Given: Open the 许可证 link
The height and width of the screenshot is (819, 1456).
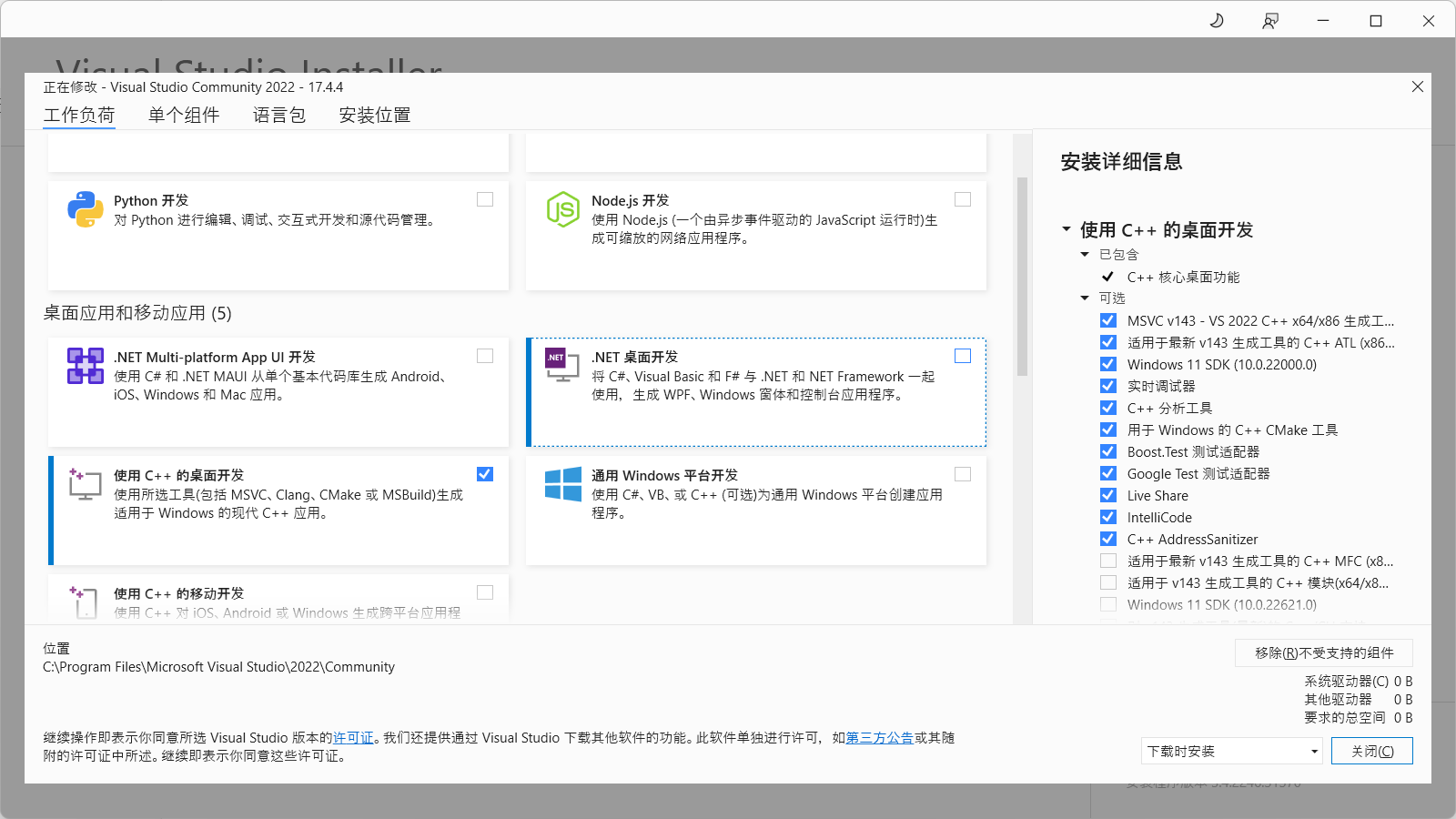Looking at the screenshot, I should (353, 738).
